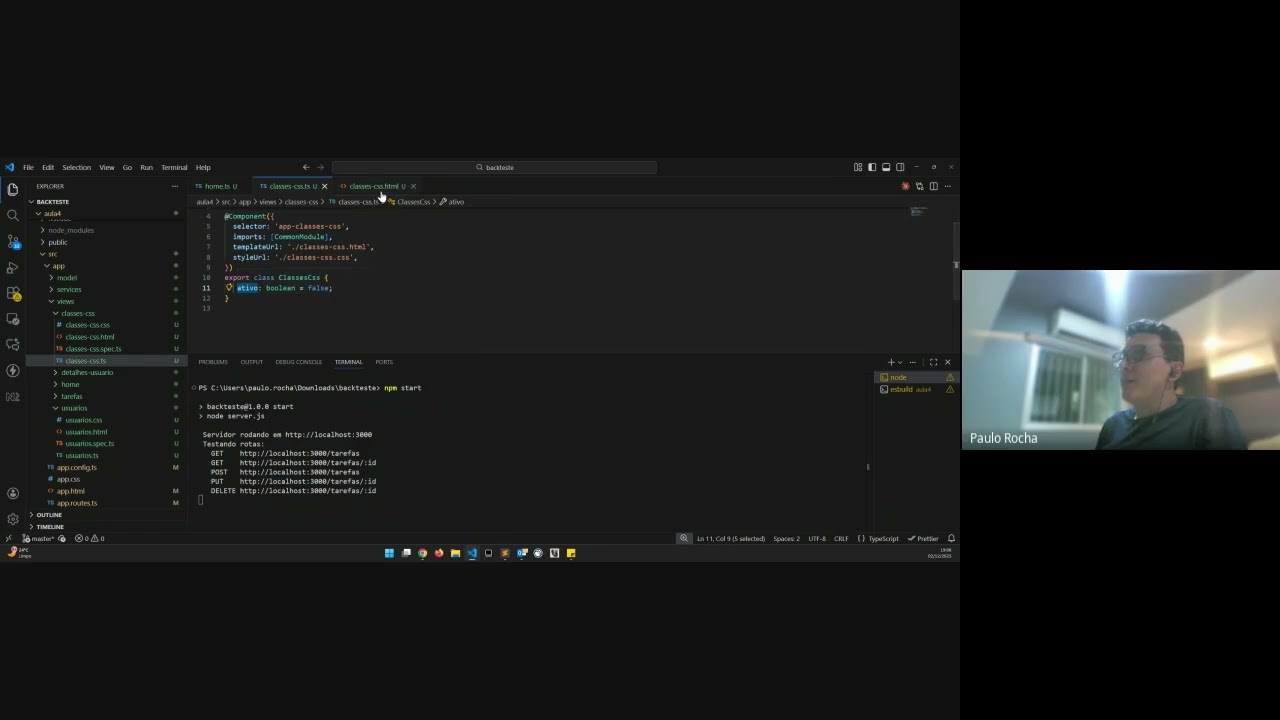Close the classes-css.ts tab

[x=324, y=186]
